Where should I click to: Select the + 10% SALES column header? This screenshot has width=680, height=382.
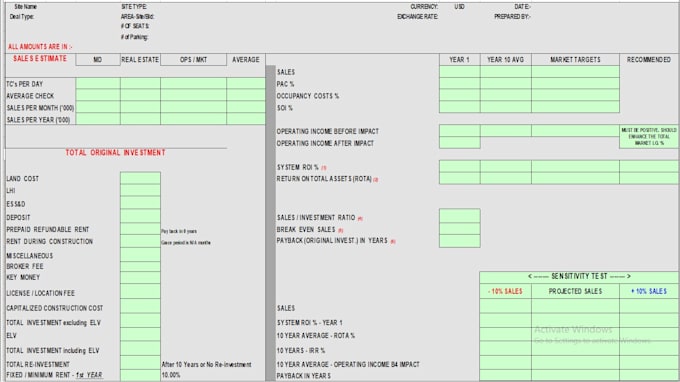[x=649, y=291]
